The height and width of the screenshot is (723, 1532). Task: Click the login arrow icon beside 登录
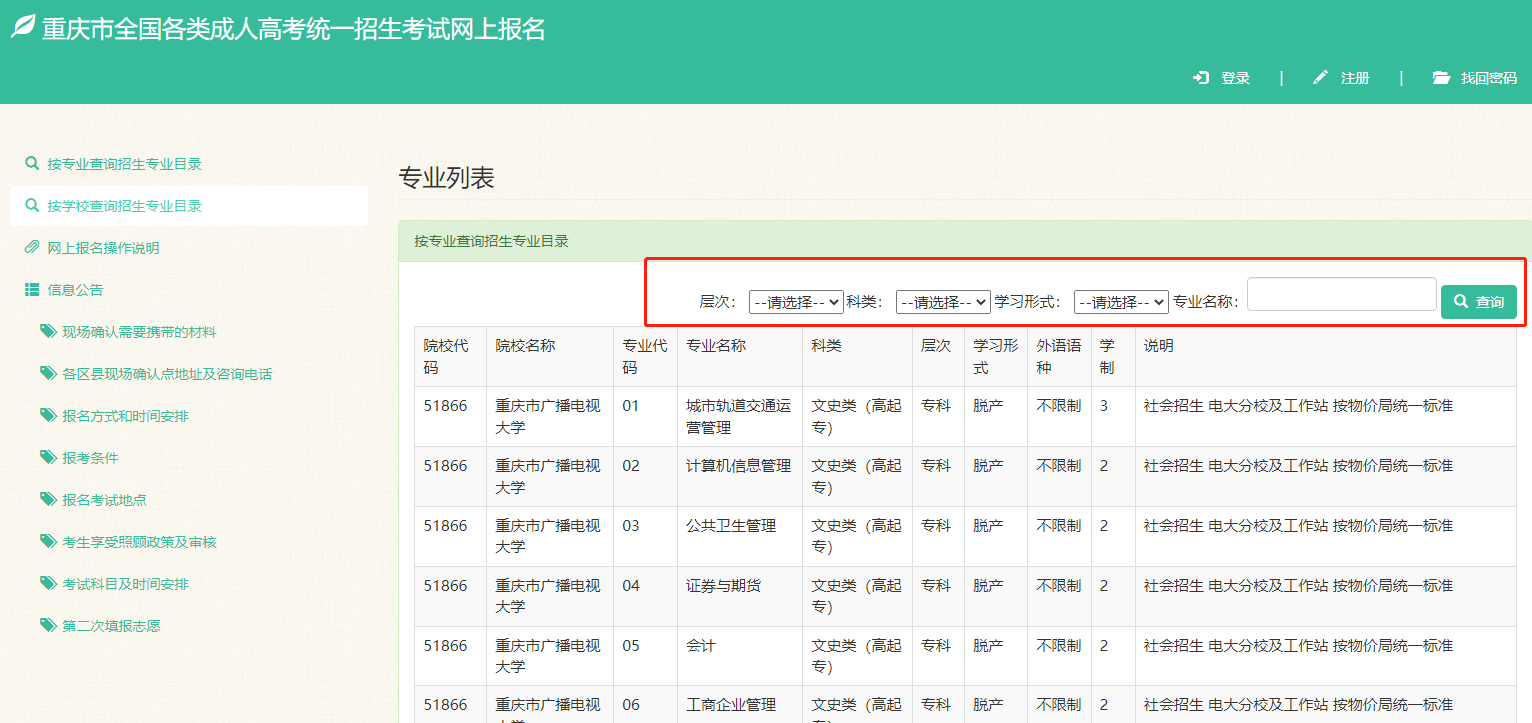pos(1201,78)
